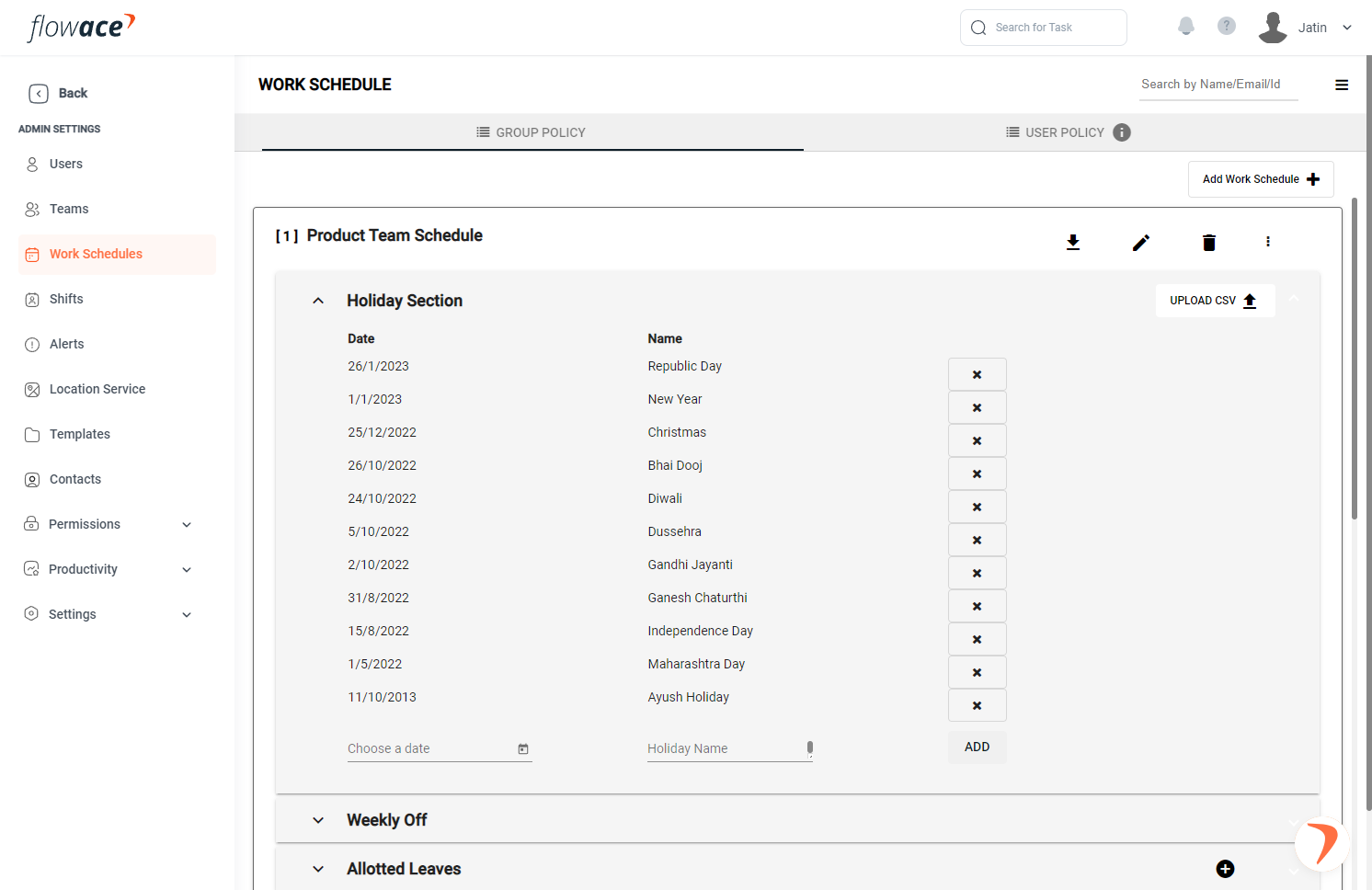Viewport: 1372px width, 890px height.
Task: Delete Product Team Schedule with trash icon
Action: pos(1209,243)
